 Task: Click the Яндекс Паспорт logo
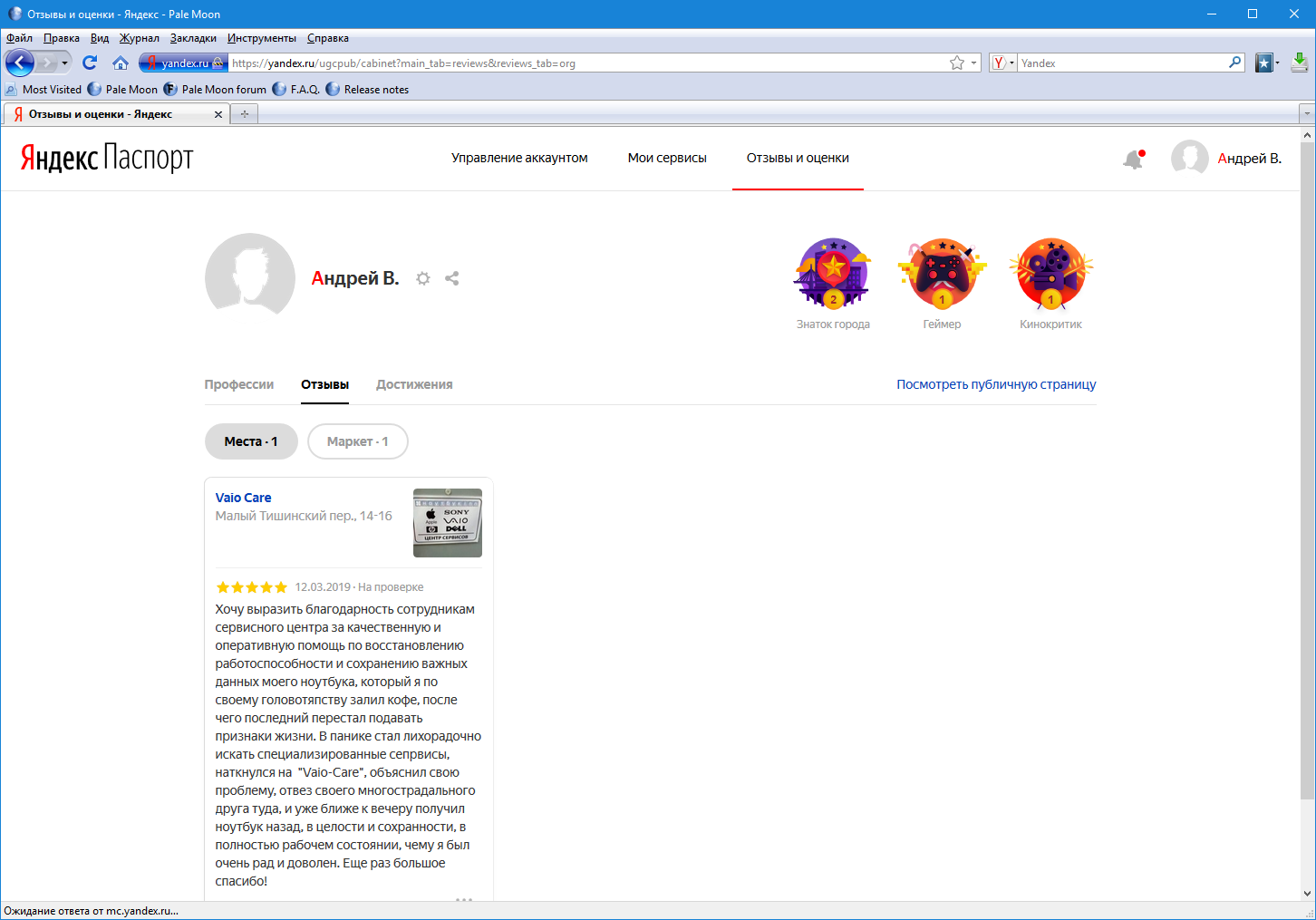(107, 158)
